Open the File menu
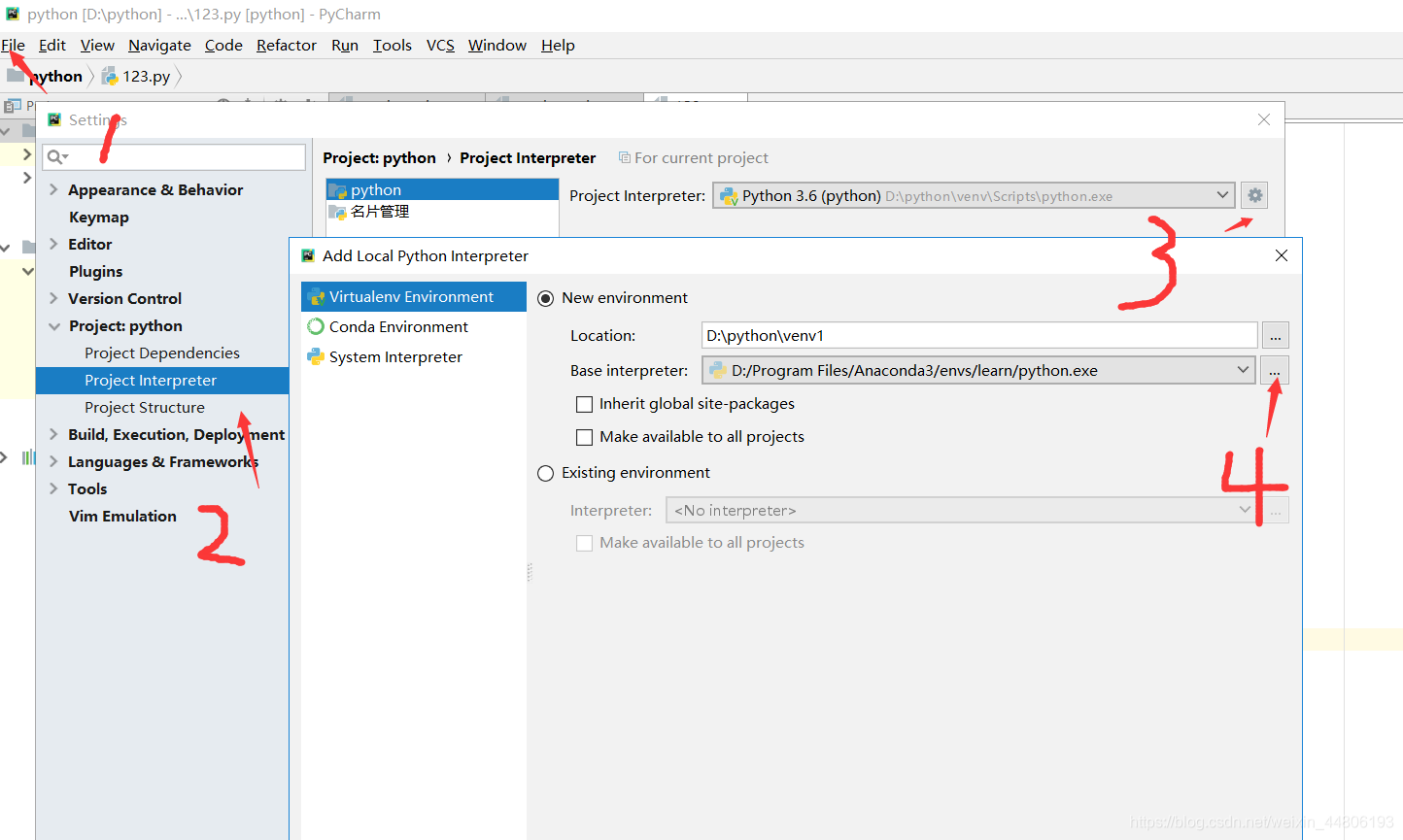 (14, 45)
